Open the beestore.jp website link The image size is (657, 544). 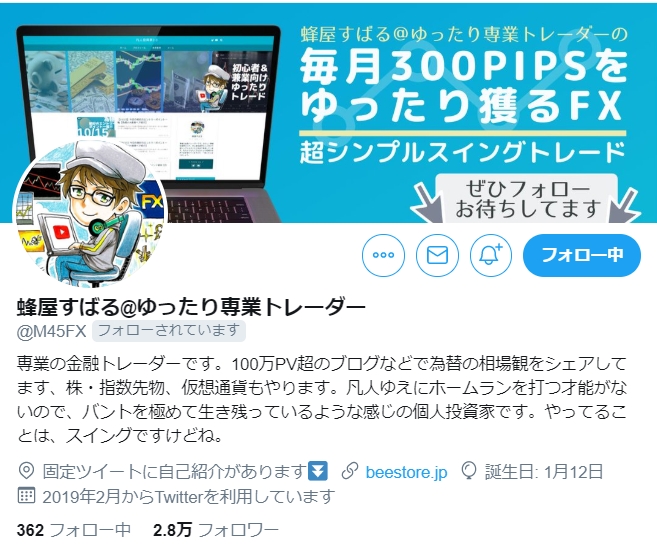tap(406, 472)
